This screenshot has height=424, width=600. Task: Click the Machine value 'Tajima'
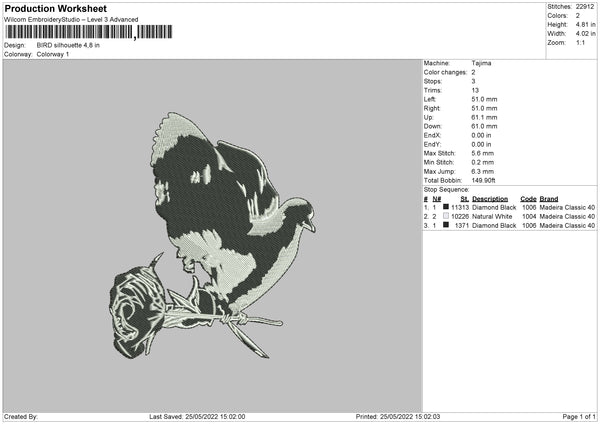[481, 63]
